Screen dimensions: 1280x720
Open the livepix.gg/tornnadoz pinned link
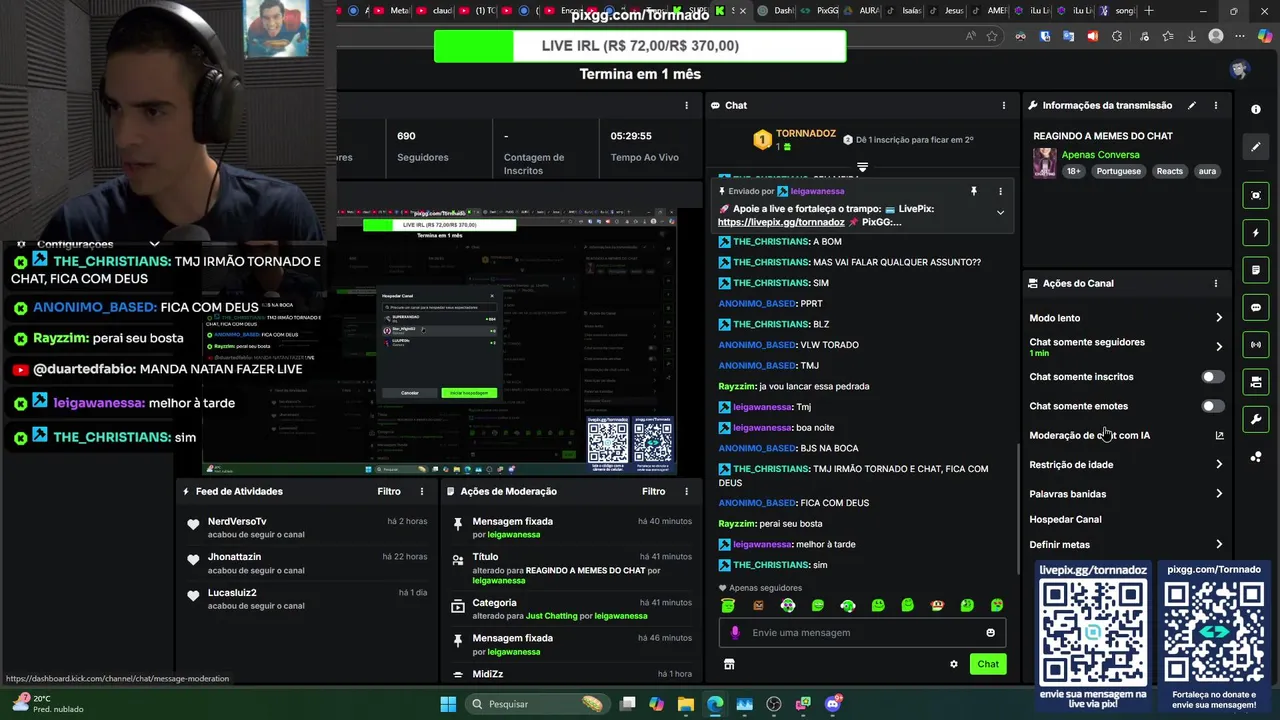tap(781, 222)
